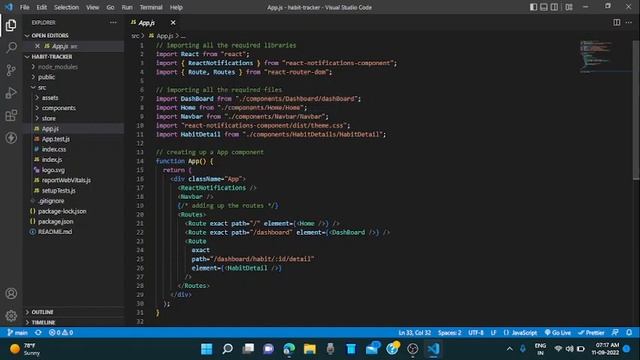Open logo.svg in the explorer
The width and height of the screenshot is (640, 360).
pos(73,170)
